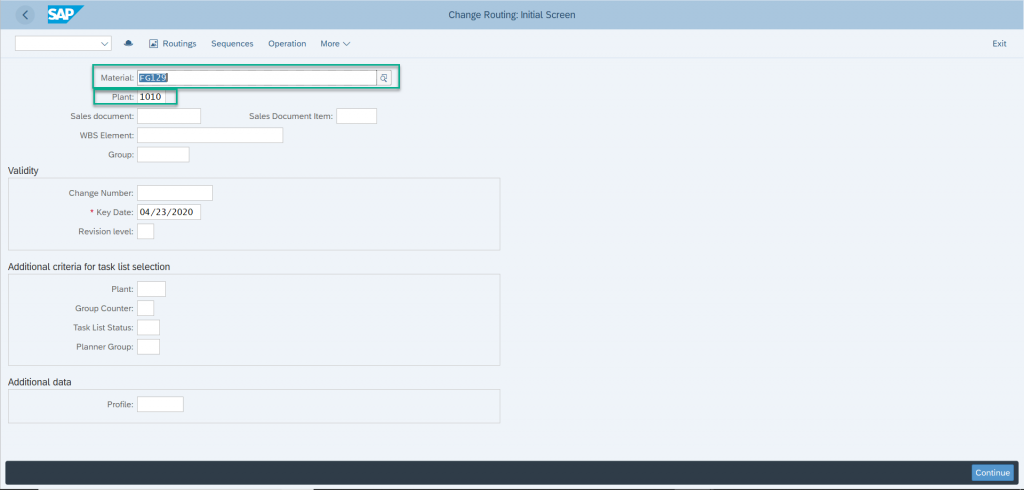Open Routings toolbar item

click(x=172, y=44)
